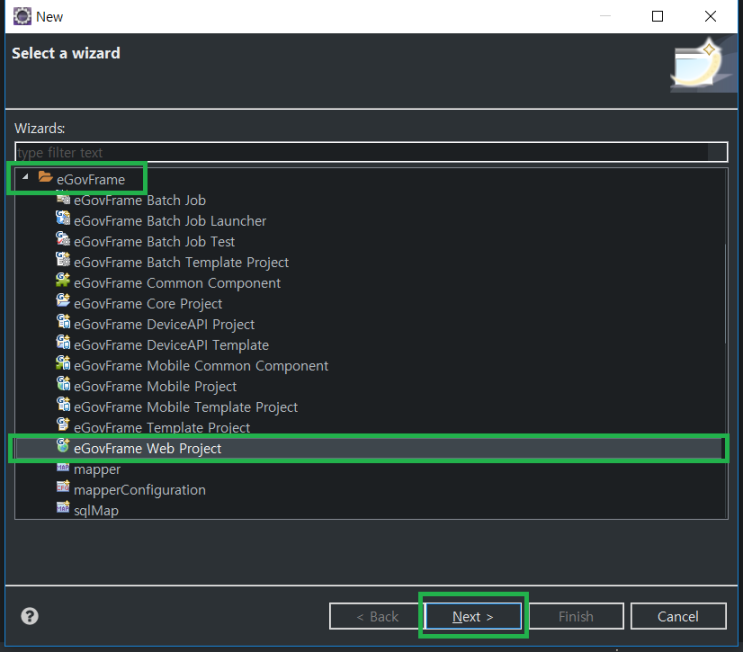
Task: Click the Next button
Action: click(x=473, y=616)
